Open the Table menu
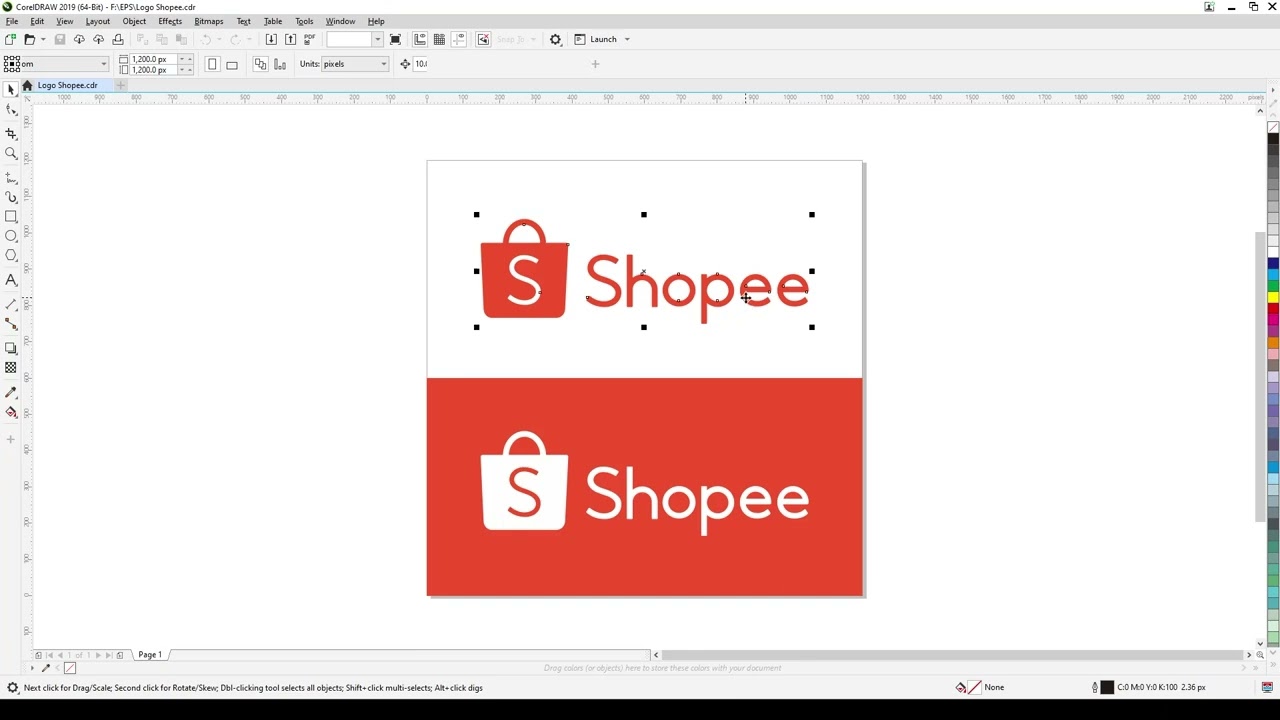 tap(272, 21)
